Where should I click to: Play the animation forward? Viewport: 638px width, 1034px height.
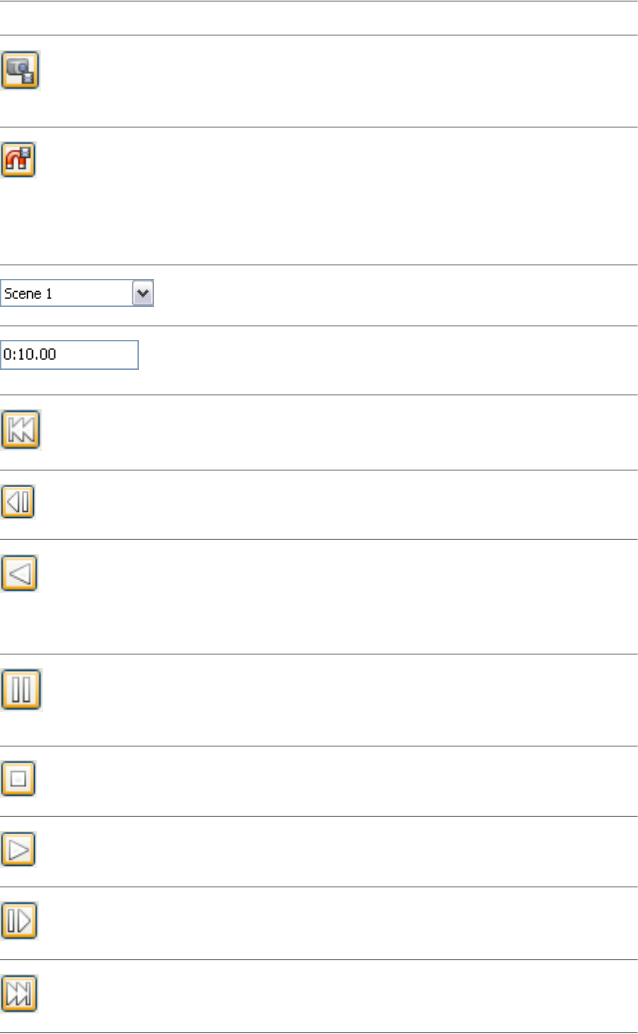point(19,849)
